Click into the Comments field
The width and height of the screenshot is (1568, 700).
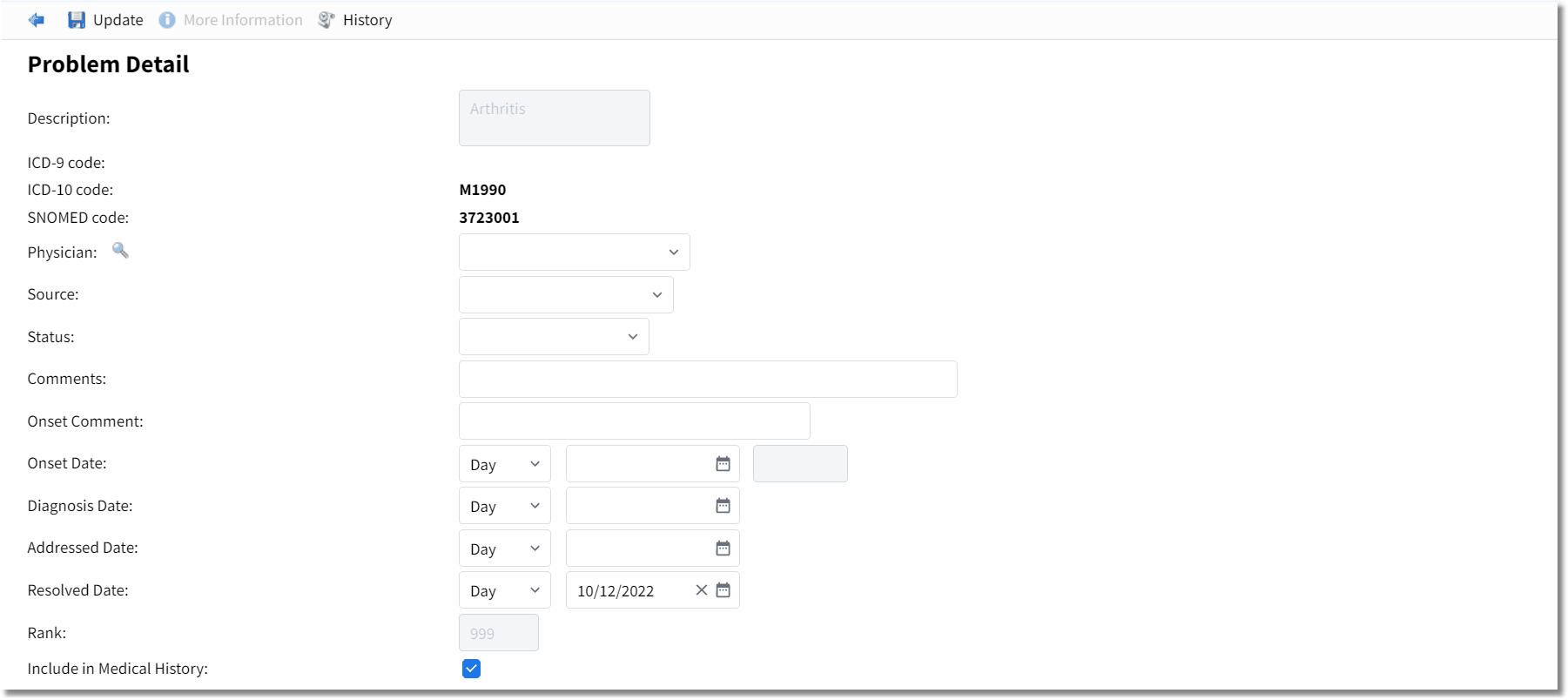coord(708,379)
